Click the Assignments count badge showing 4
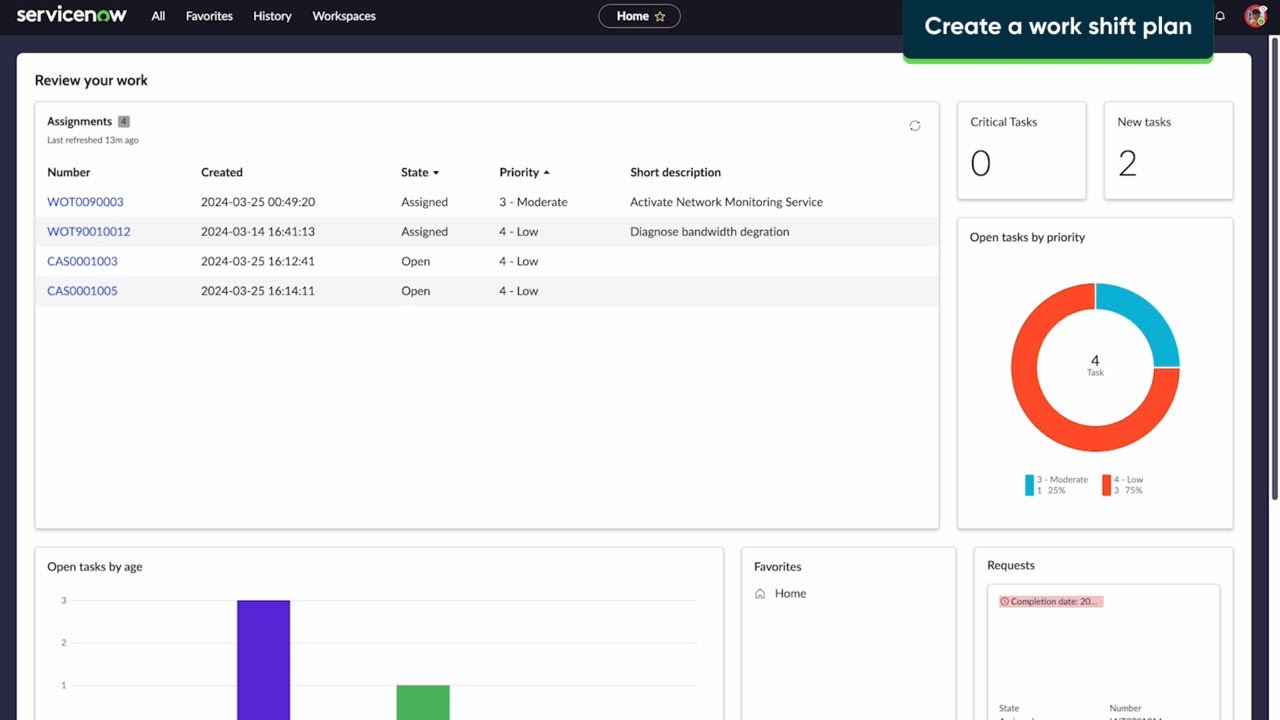This screenshot has height=720, width=1280. [x=123, y=121]
